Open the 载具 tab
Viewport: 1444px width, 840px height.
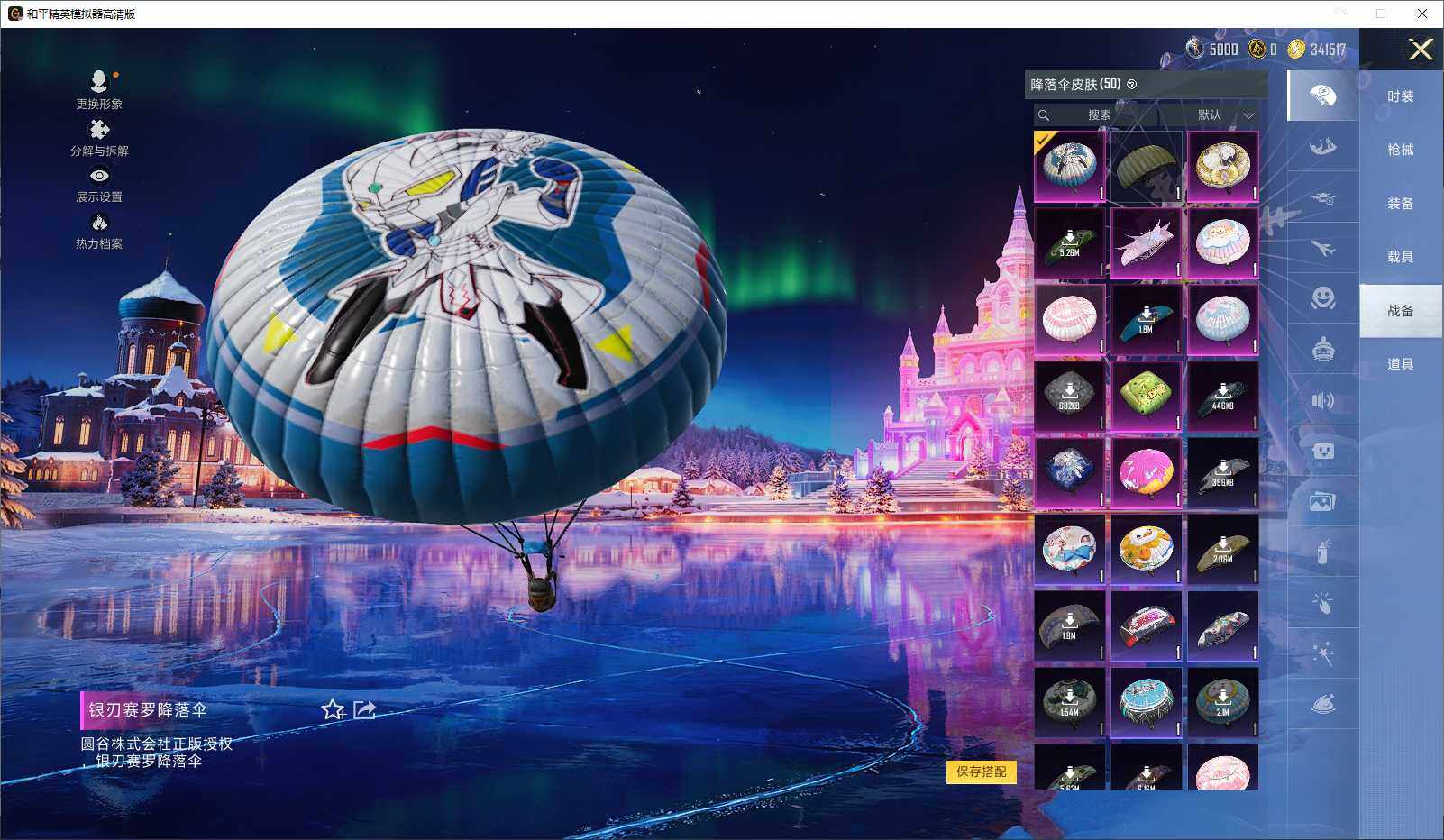(1400, 257)
